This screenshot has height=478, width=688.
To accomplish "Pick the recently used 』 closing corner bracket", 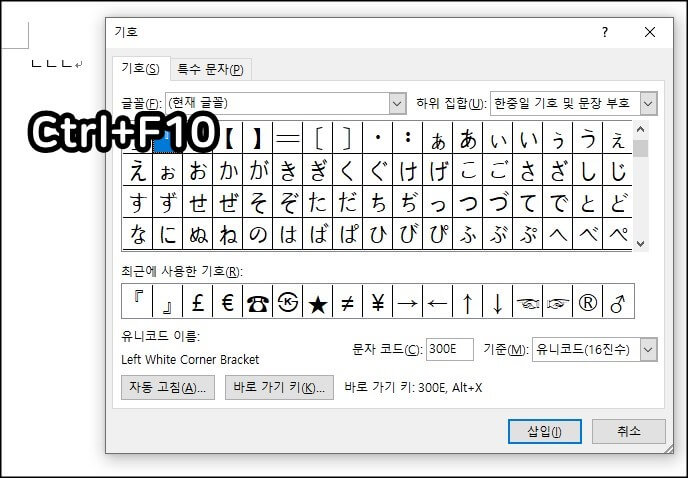I will [x=168, y=301].
